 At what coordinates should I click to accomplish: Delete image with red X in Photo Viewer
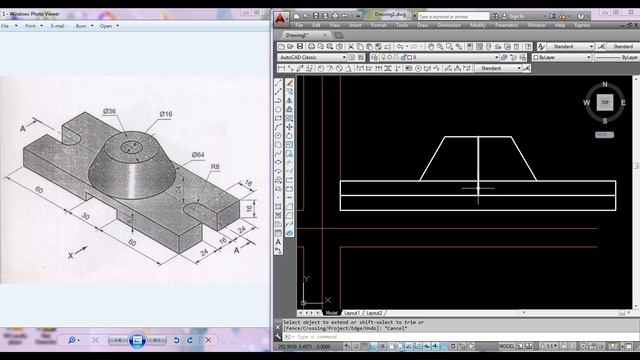(209, 340)
